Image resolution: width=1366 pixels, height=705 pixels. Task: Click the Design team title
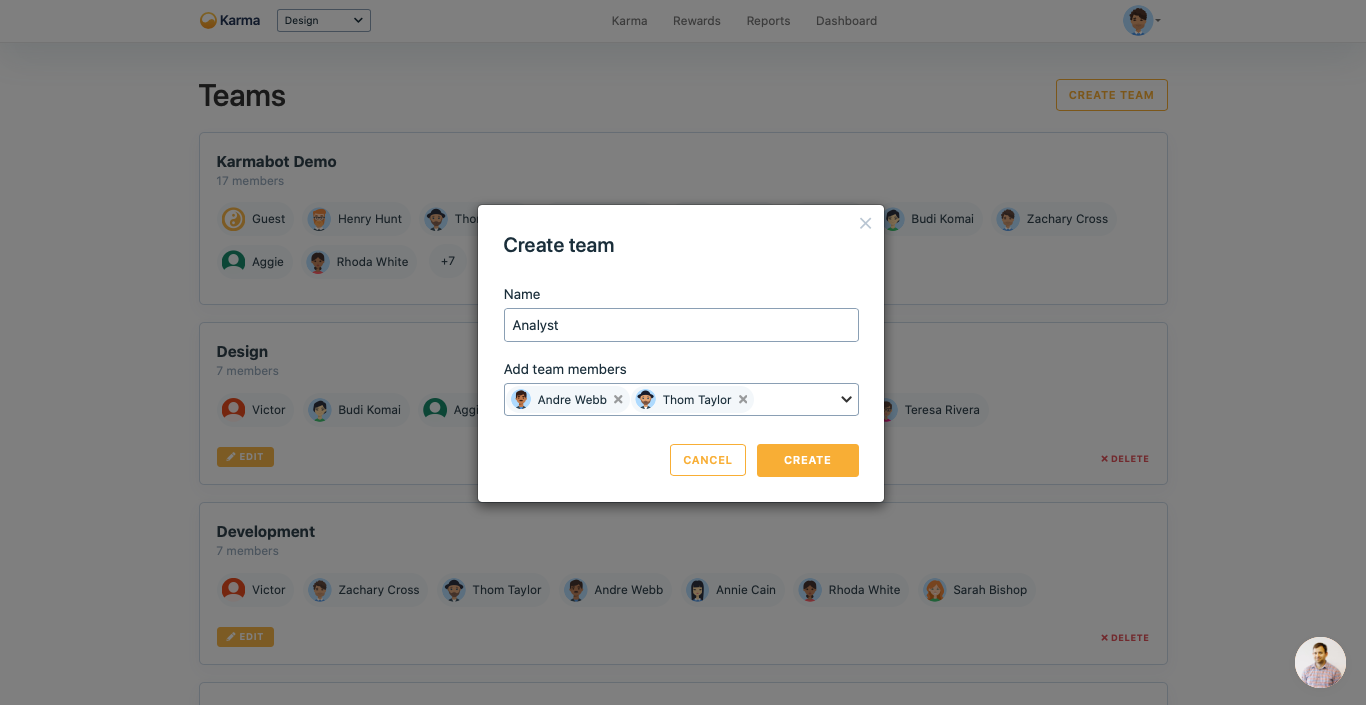pos(242,352)
